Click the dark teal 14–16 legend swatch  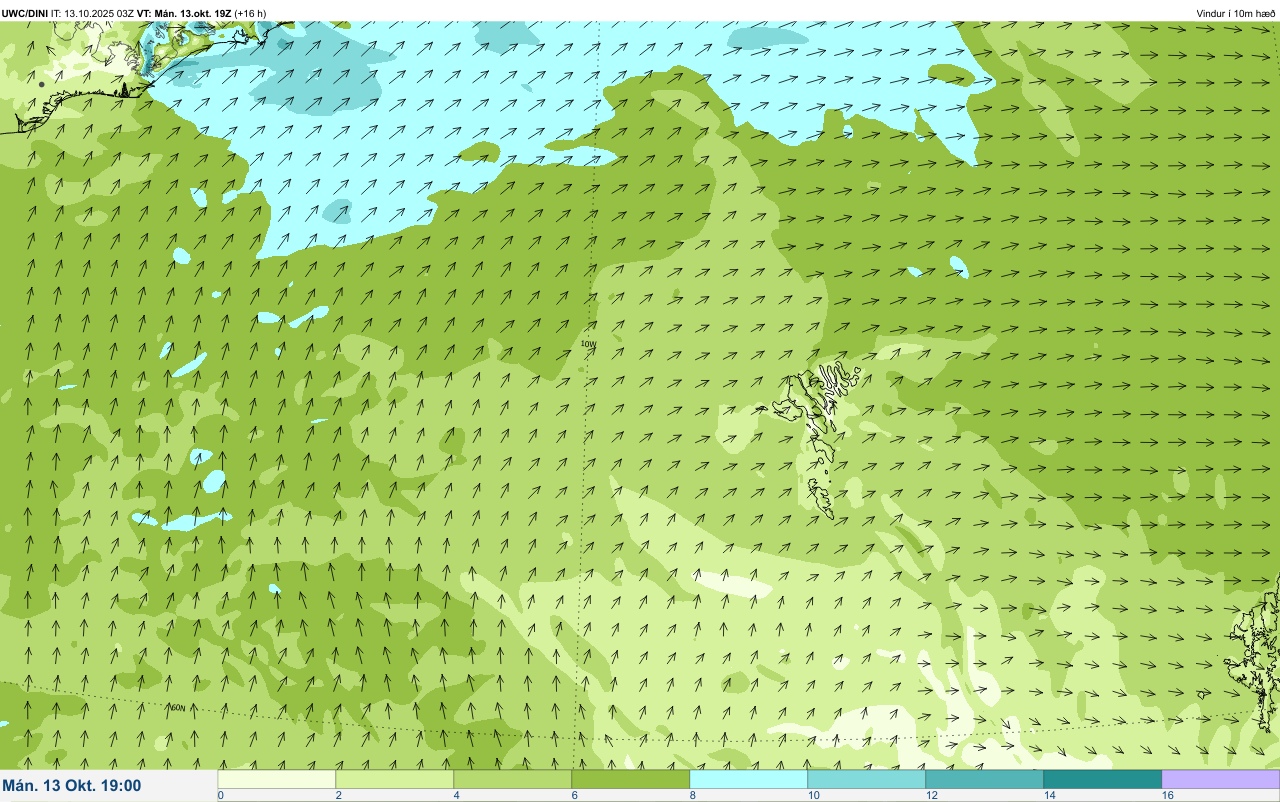coord(1103,779)
